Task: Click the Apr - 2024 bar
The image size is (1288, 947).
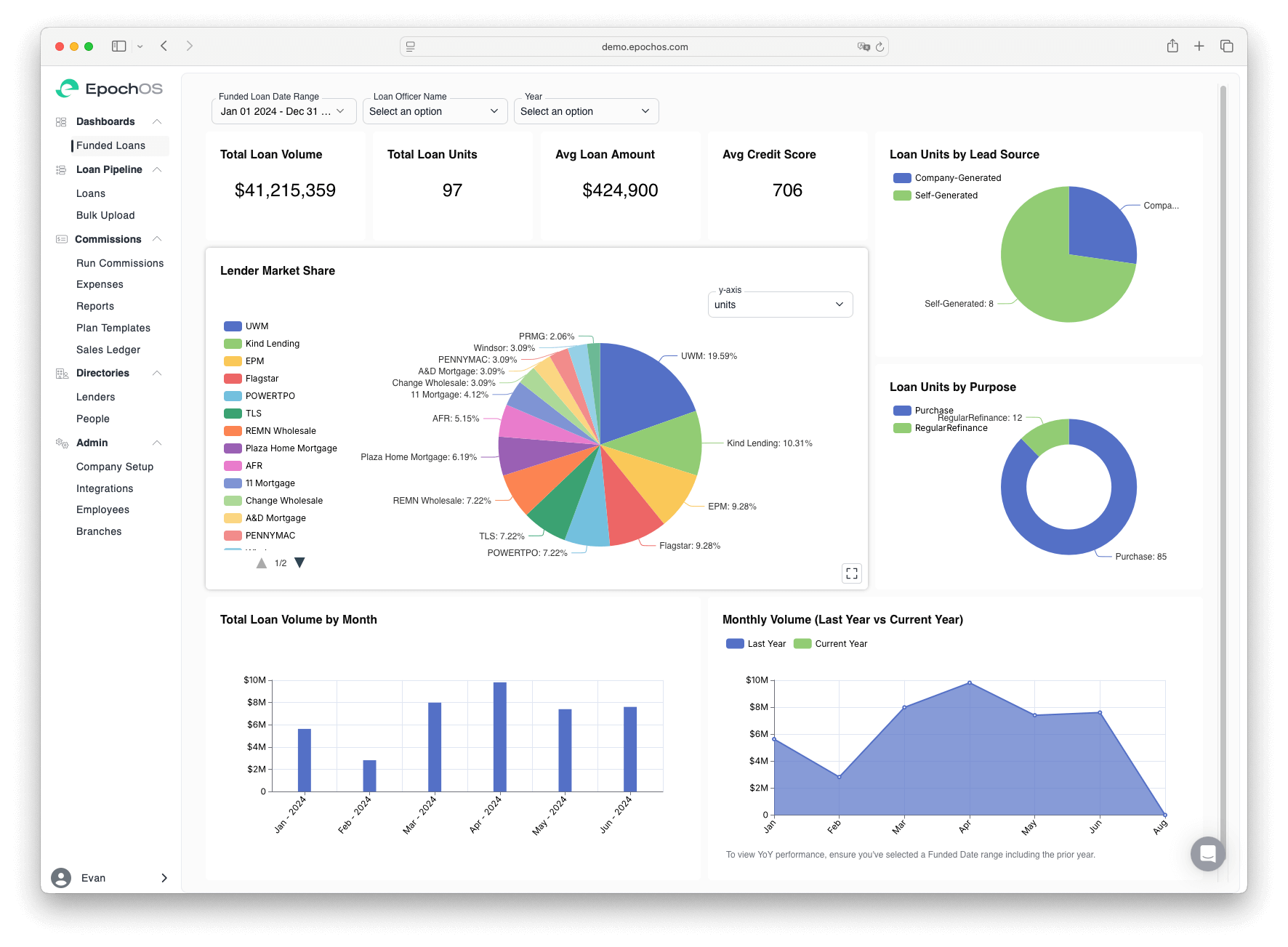Action: (x=500, y=736)
